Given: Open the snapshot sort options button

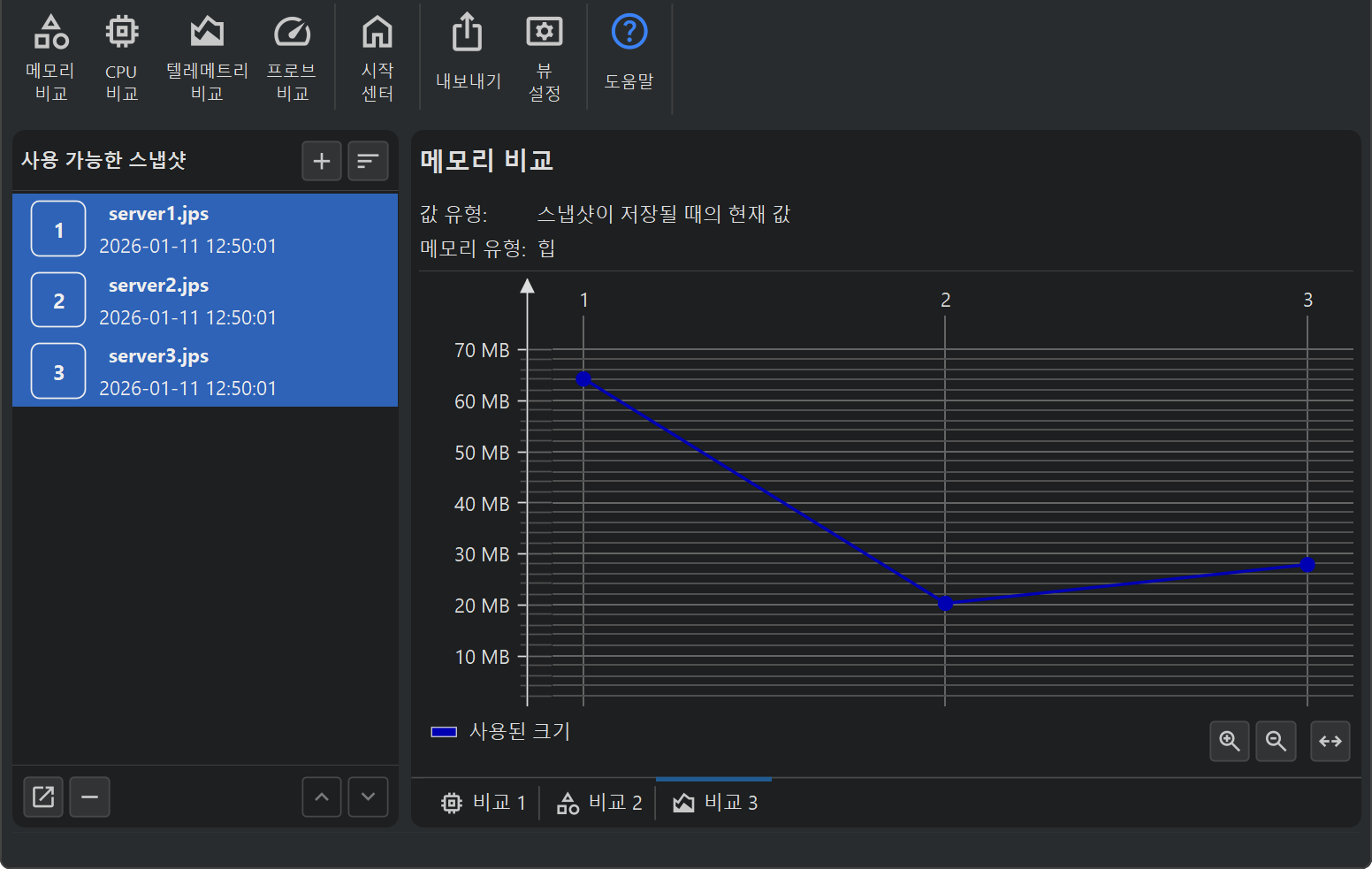Looking at the screenshot, I should point(368,161).
